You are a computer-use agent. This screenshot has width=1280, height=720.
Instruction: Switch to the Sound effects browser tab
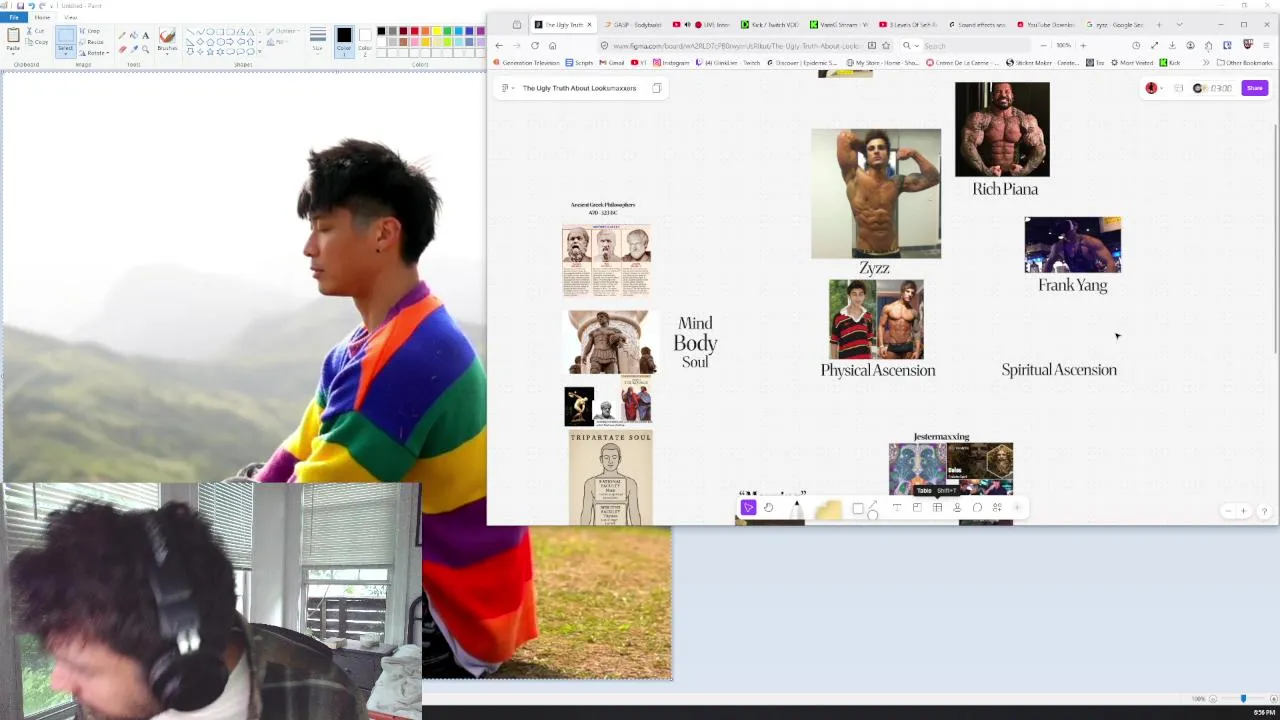(x=976, y=24)
